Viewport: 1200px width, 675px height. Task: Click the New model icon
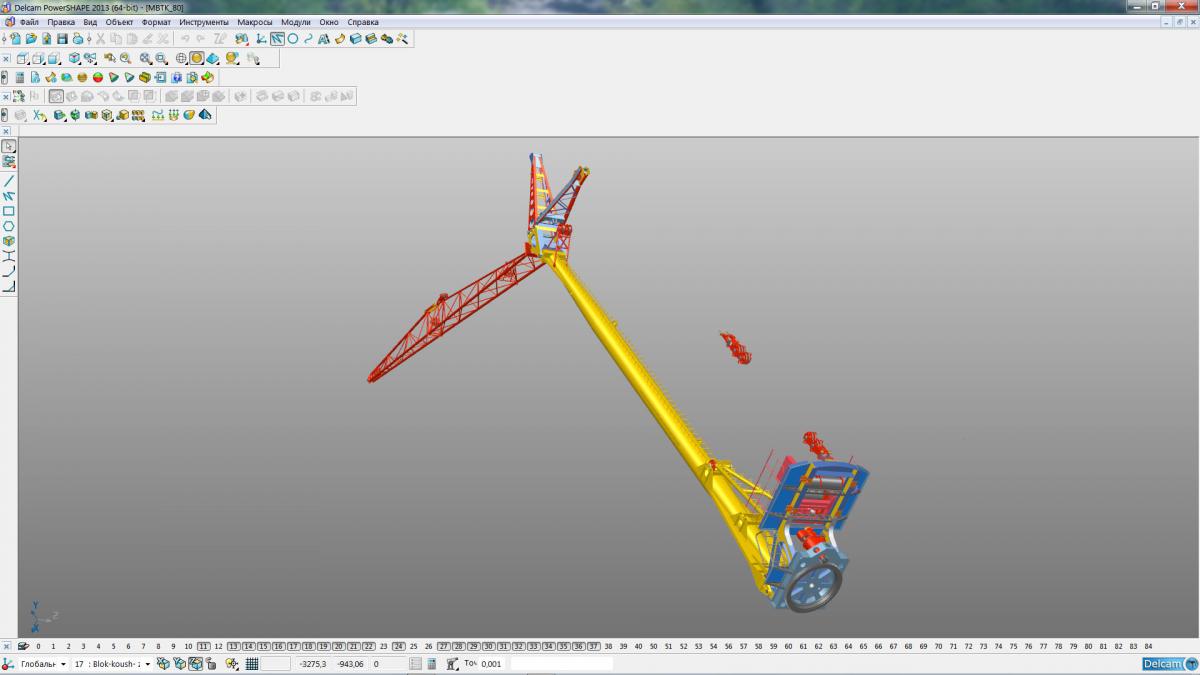coord(15,39)
